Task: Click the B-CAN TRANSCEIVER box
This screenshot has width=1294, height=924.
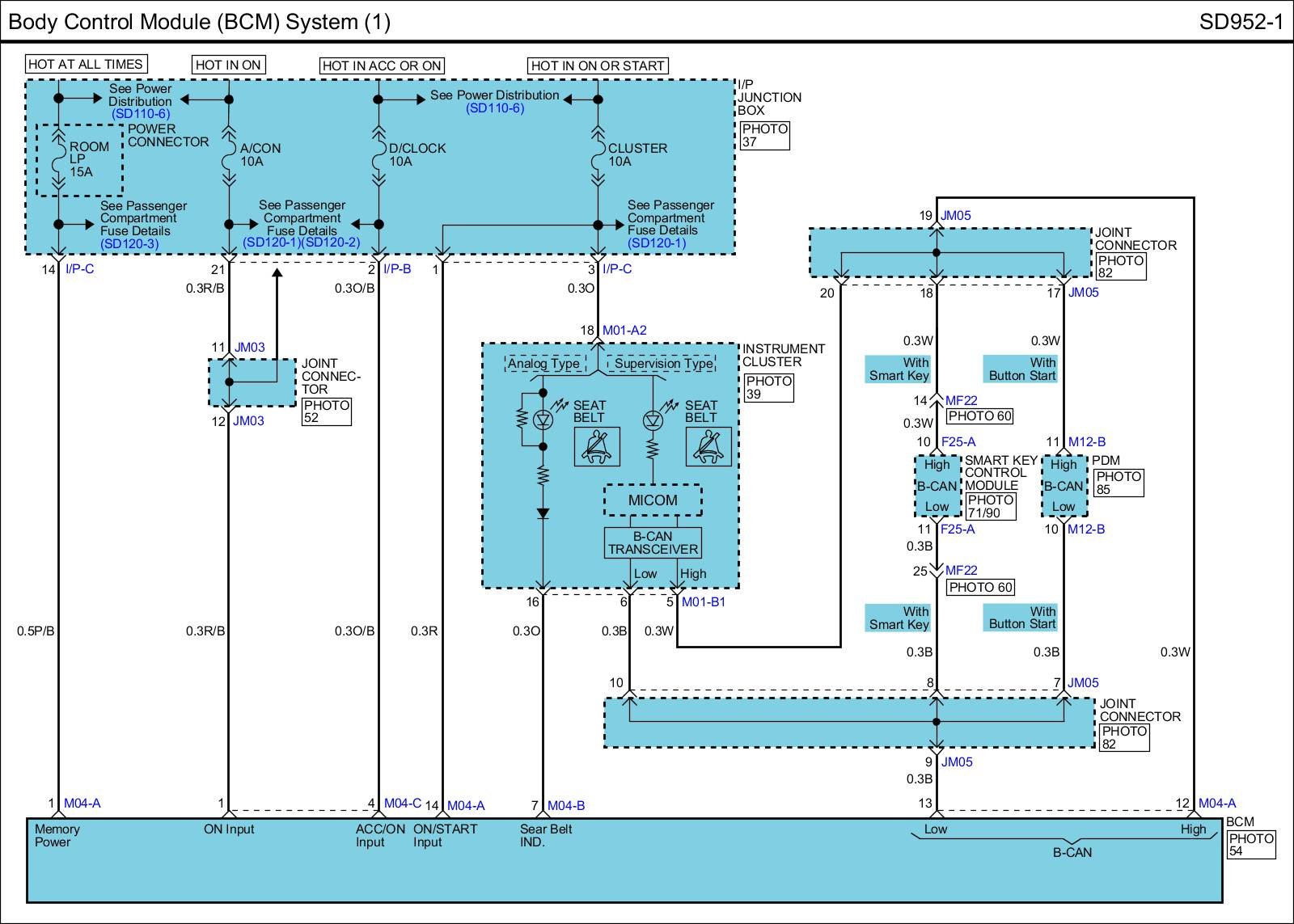Action: click(x=653, y=542)
